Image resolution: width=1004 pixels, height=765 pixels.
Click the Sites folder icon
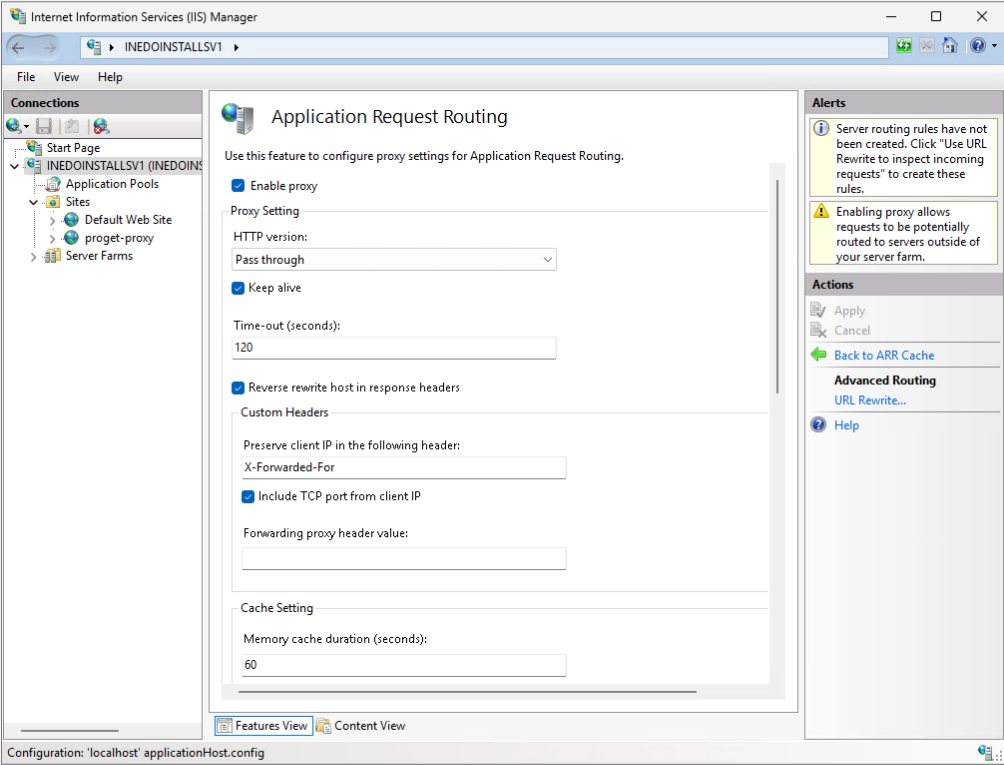(x=53, y=202)
